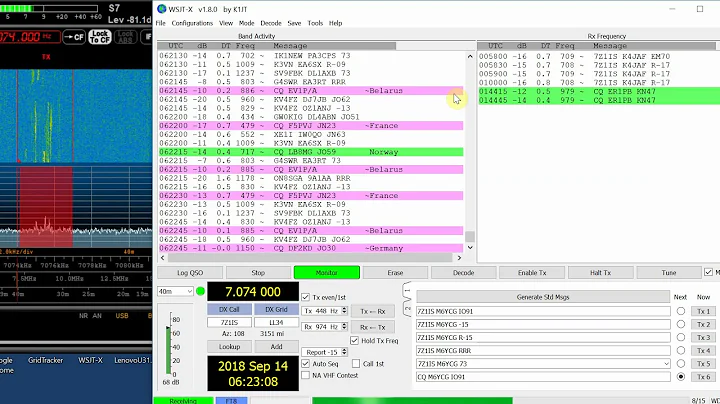The height and width of the screenshot is (404, 720).
Task: Toggle Hold Tx Freq checkbox
Action: [354, 341]
